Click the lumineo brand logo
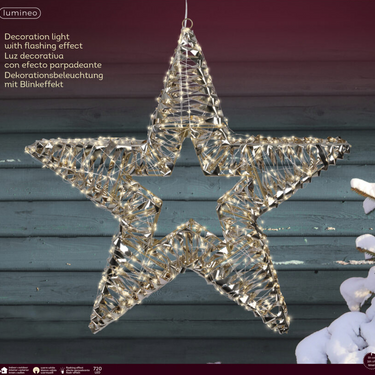375x375 pixels. point(20,13)
